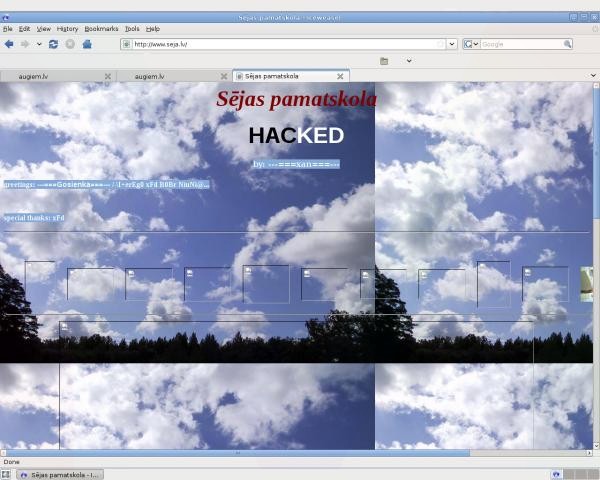Click the Forward navigation arrow
Viewport: 600px width, 480px height.
tap(25, 44)
